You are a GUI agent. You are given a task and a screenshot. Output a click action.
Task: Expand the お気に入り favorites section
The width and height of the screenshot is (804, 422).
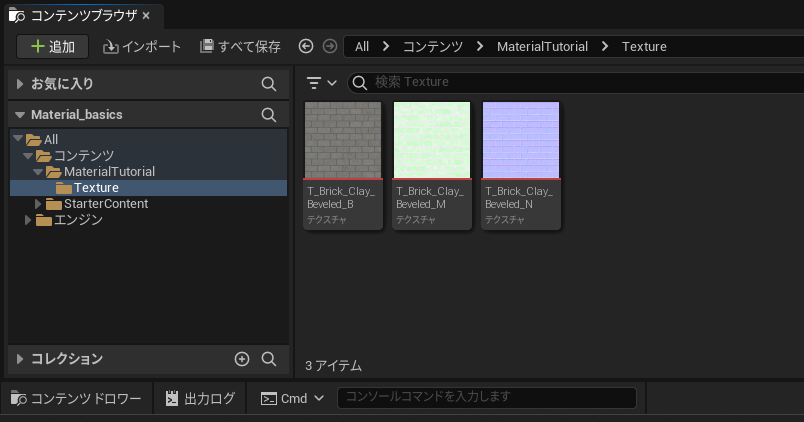[x=20, y=84]
